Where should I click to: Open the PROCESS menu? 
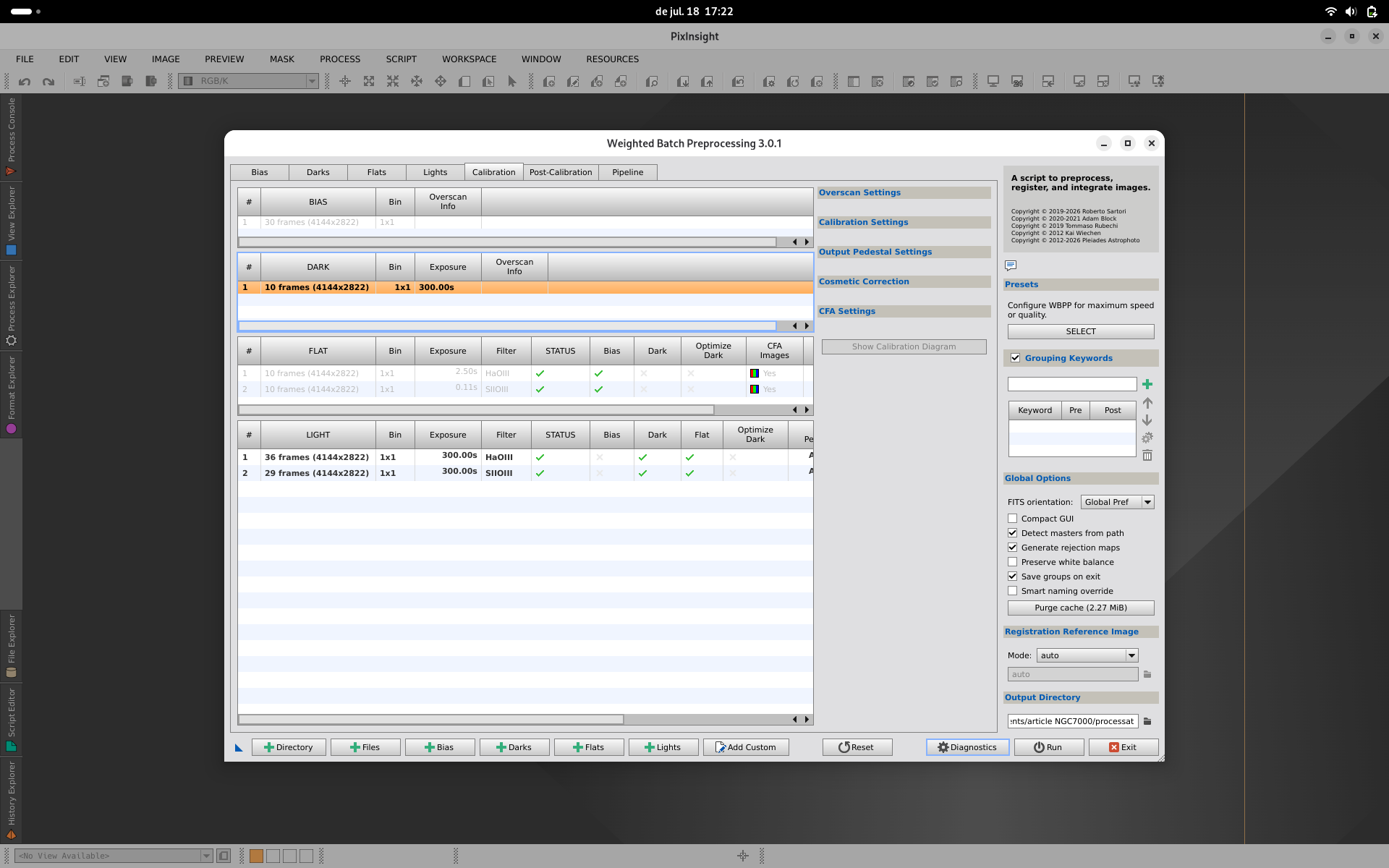340,59
